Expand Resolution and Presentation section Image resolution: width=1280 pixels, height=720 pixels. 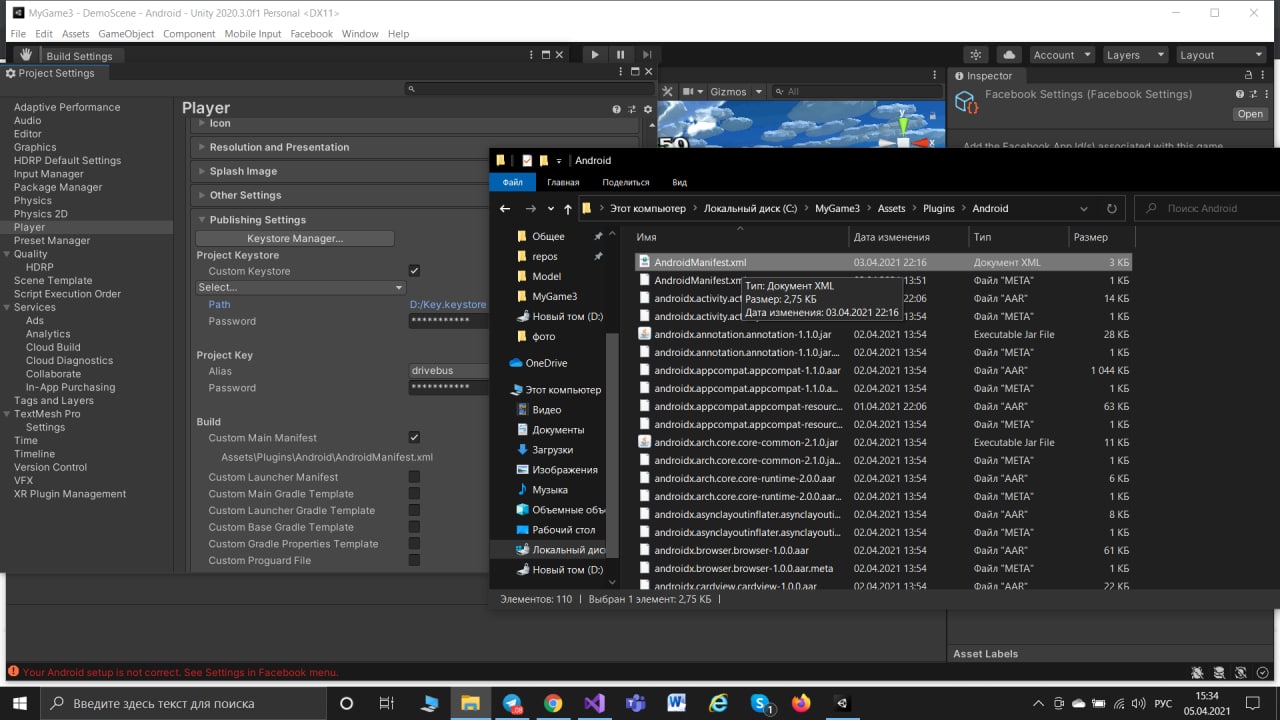pyautogui.click(x=414, y=147)
